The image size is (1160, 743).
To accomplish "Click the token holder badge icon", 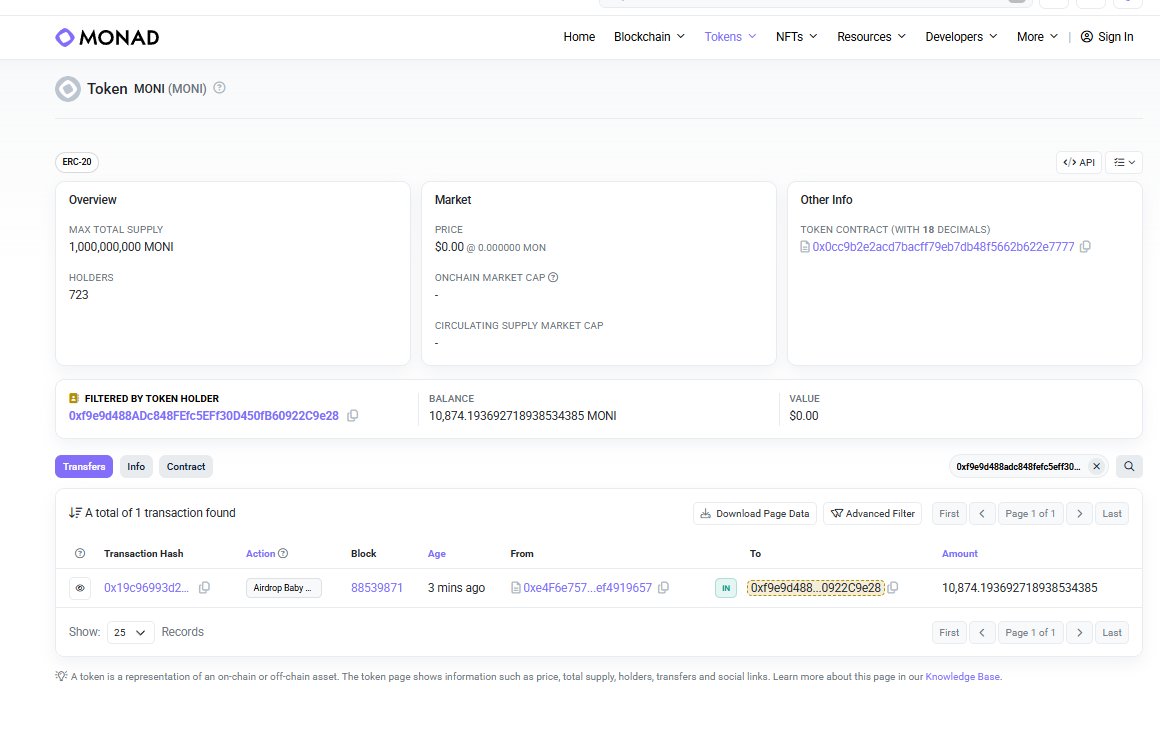I will 73,398.
